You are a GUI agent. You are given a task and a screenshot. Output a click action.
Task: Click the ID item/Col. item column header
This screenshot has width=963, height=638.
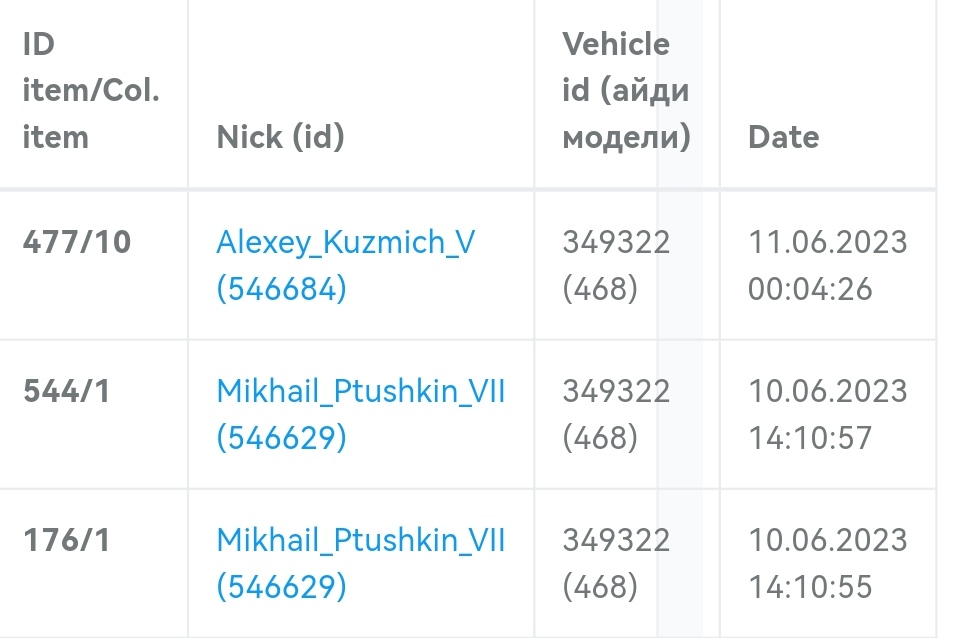(91, 90)
